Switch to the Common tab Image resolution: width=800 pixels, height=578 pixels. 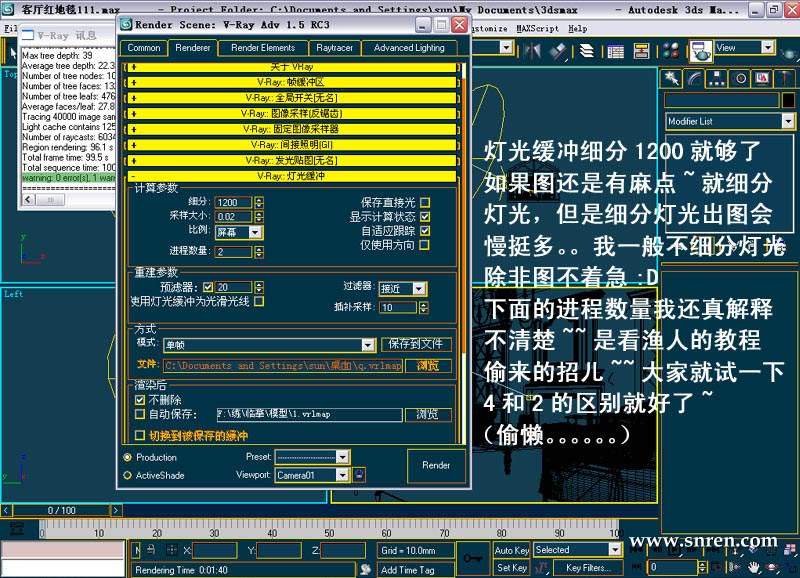click(x=144, y=47)
